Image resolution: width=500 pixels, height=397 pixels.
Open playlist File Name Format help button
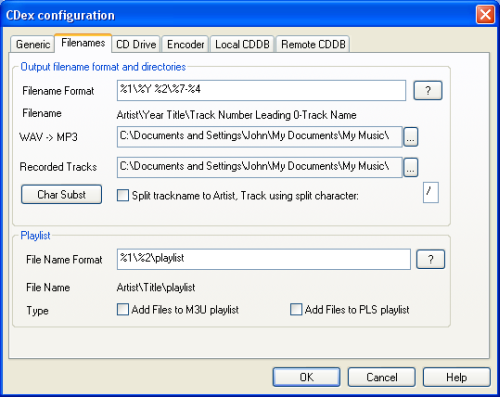[430, 259]
